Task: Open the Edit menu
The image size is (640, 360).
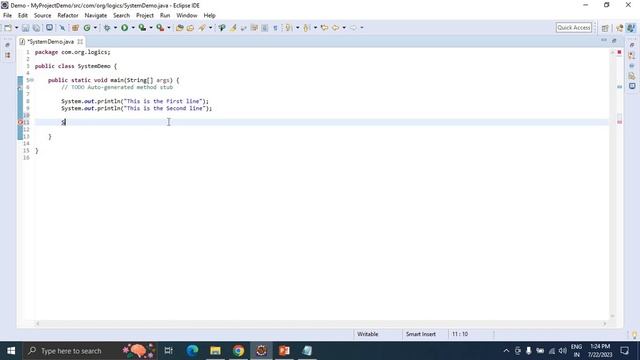Action: [x=23, y=16]
